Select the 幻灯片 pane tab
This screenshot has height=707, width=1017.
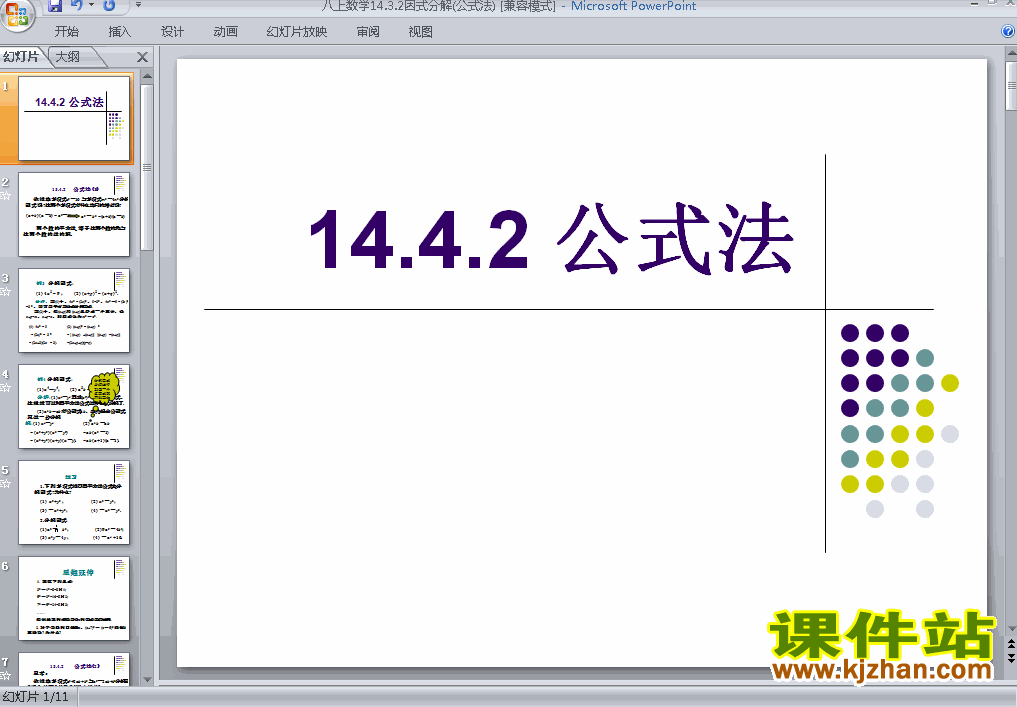click(x=22, y=57)
